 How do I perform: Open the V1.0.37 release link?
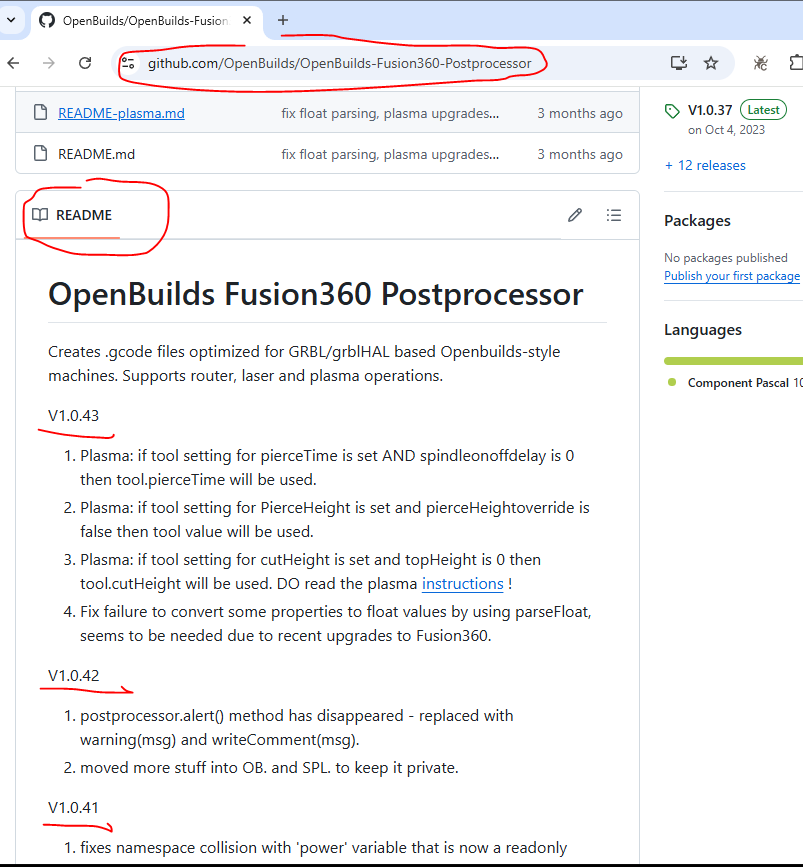(x=710, y=110)
